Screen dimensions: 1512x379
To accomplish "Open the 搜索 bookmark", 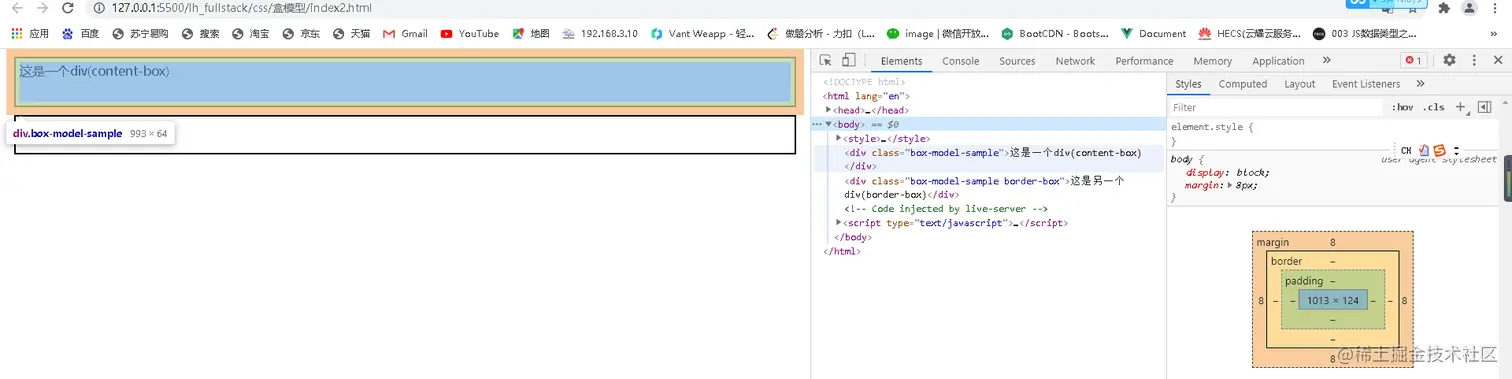I will point(200,33).
